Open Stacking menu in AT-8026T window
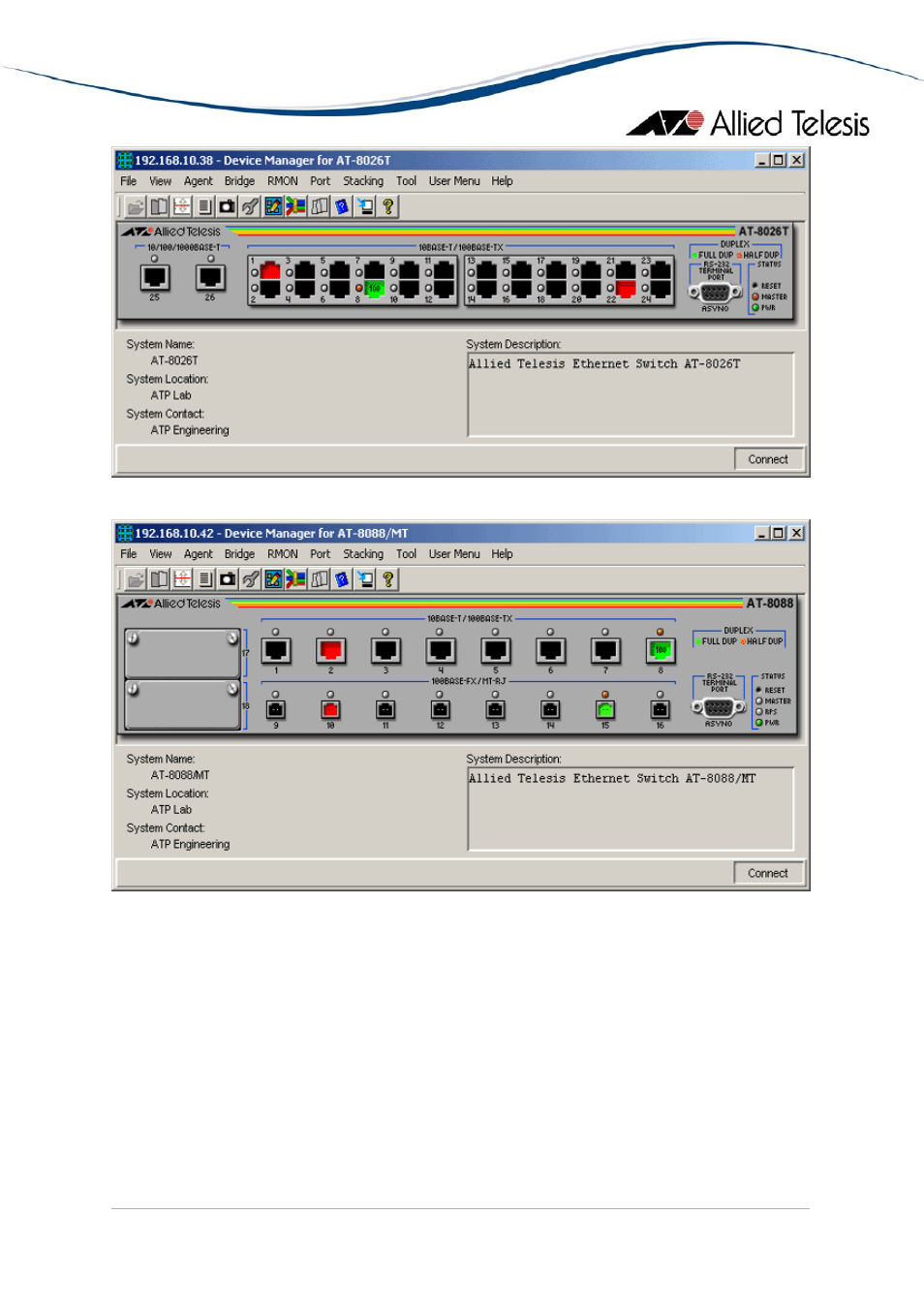 coord(363,181)
